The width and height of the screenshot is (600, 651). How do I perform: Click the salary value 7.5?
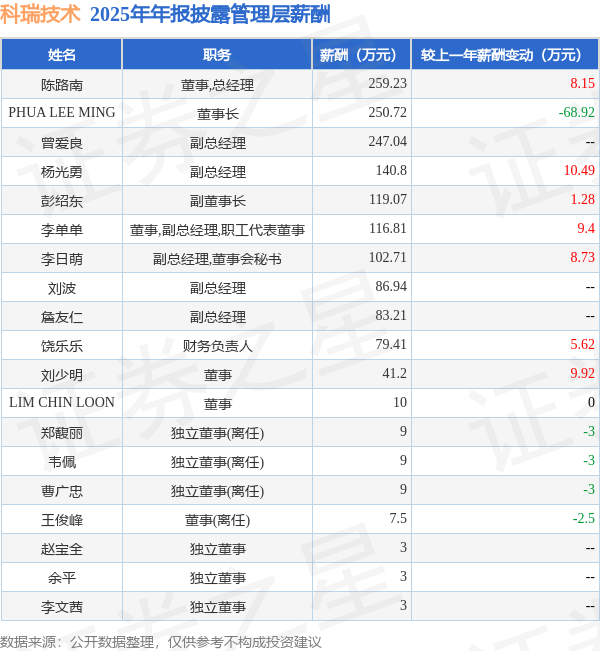click(398, 519)
